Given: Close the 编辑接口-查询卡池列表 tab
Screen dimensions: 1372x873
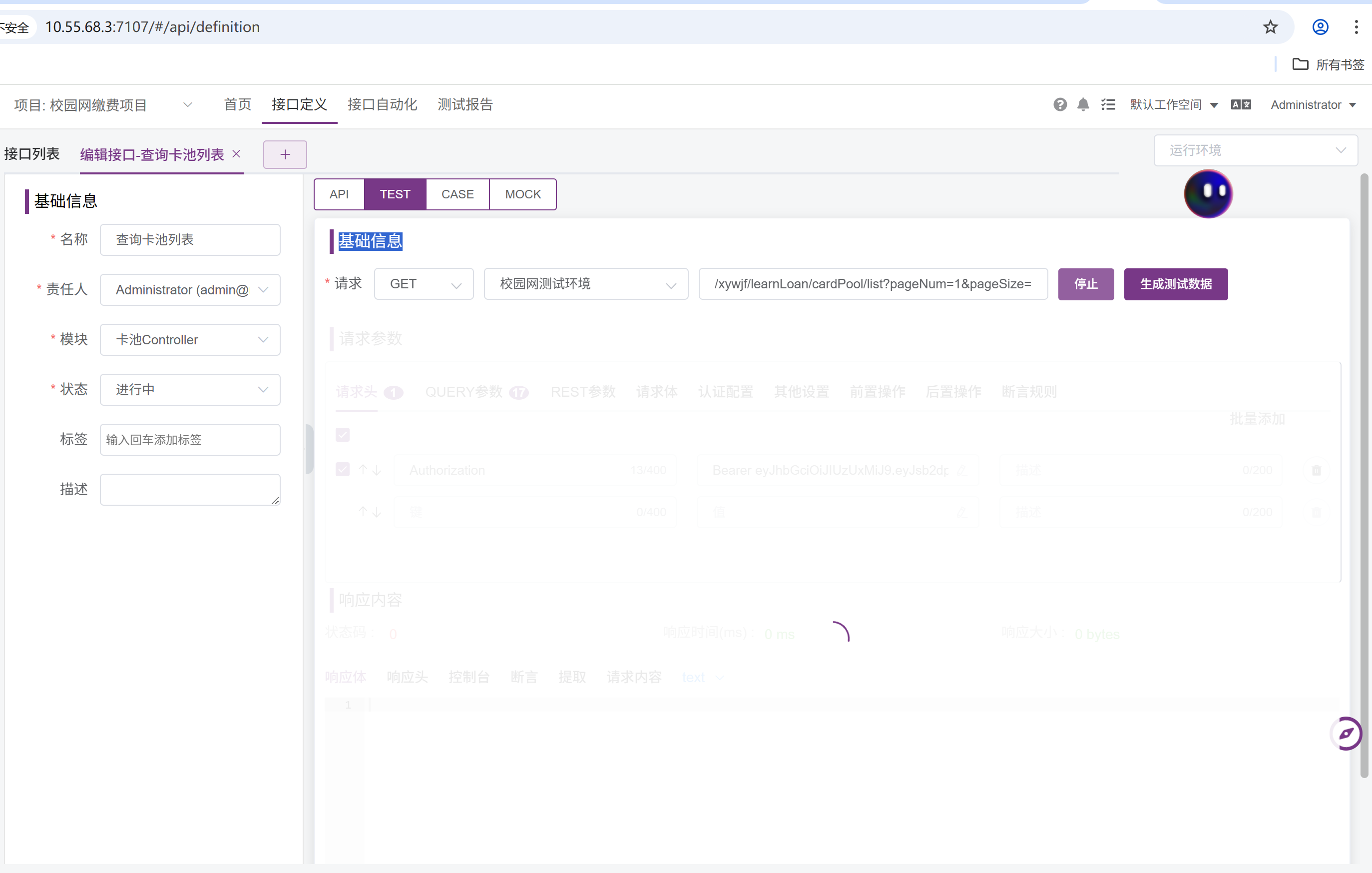Looking at the screenshot, I should (x=236, y=154).
